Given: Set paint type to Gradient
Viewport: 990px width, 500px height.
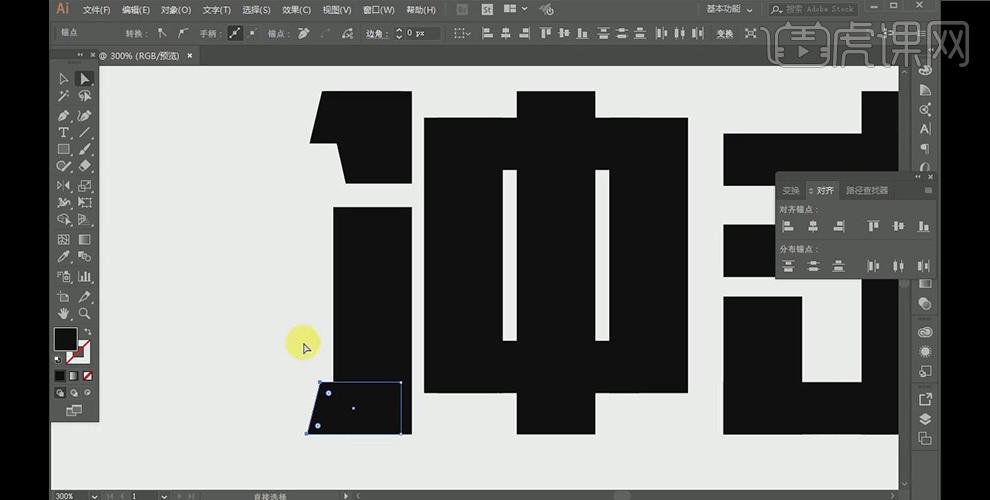Looking at the screenshot, I should click(x=74, y=376).
